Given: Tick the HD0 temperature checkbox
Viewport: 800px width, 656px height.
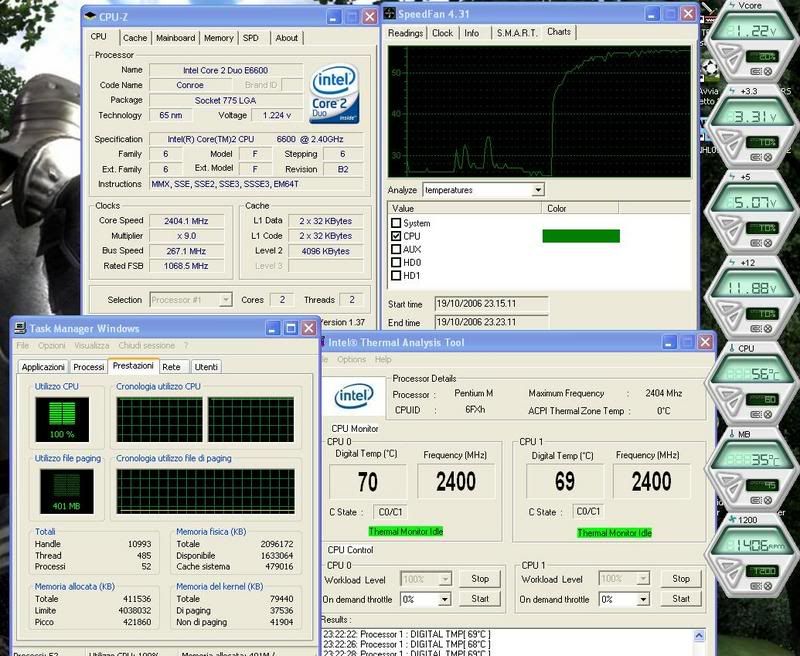Looking at the screenshot, I should point(397,262).
